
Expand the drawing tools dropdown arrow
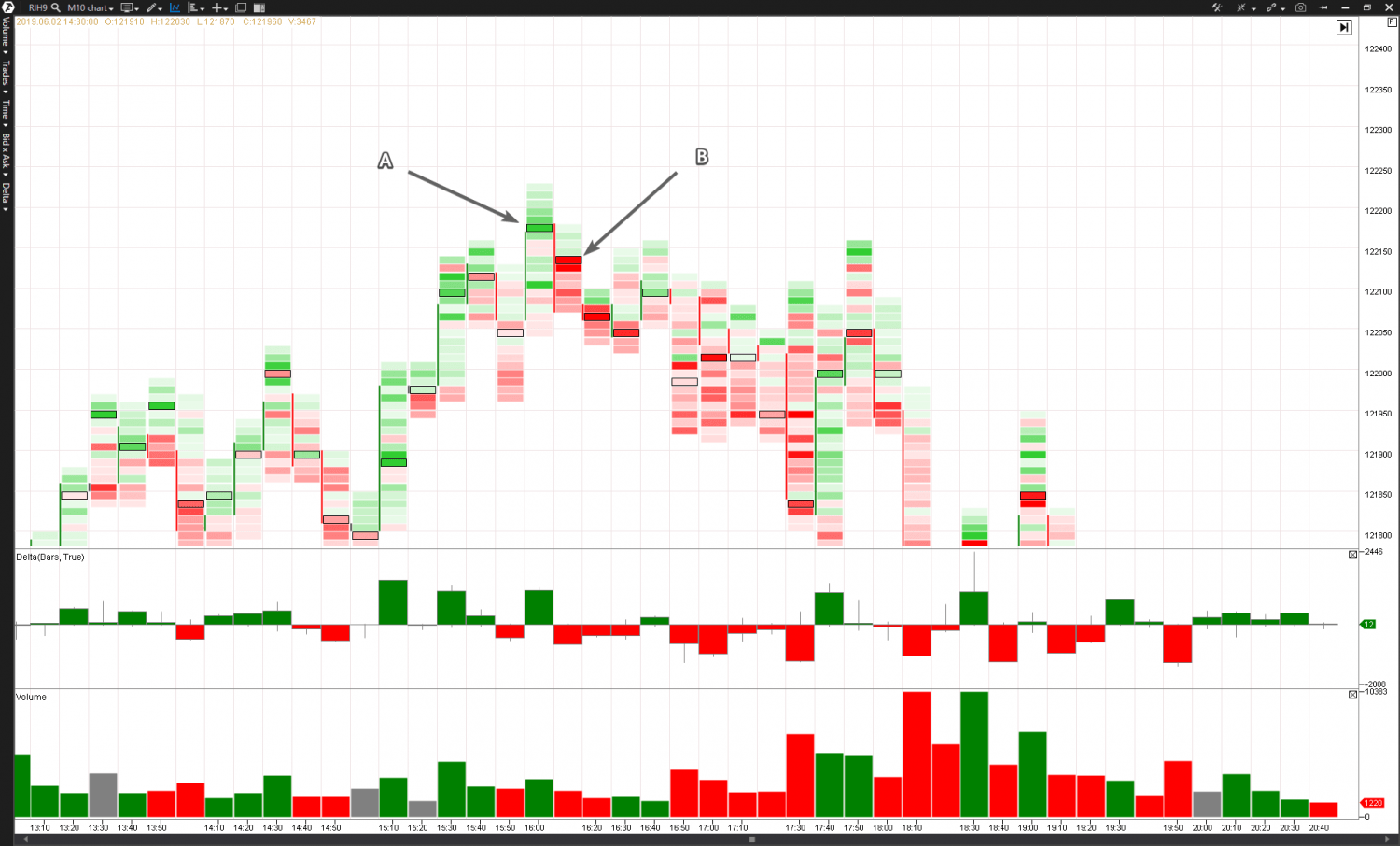(161, 9)
